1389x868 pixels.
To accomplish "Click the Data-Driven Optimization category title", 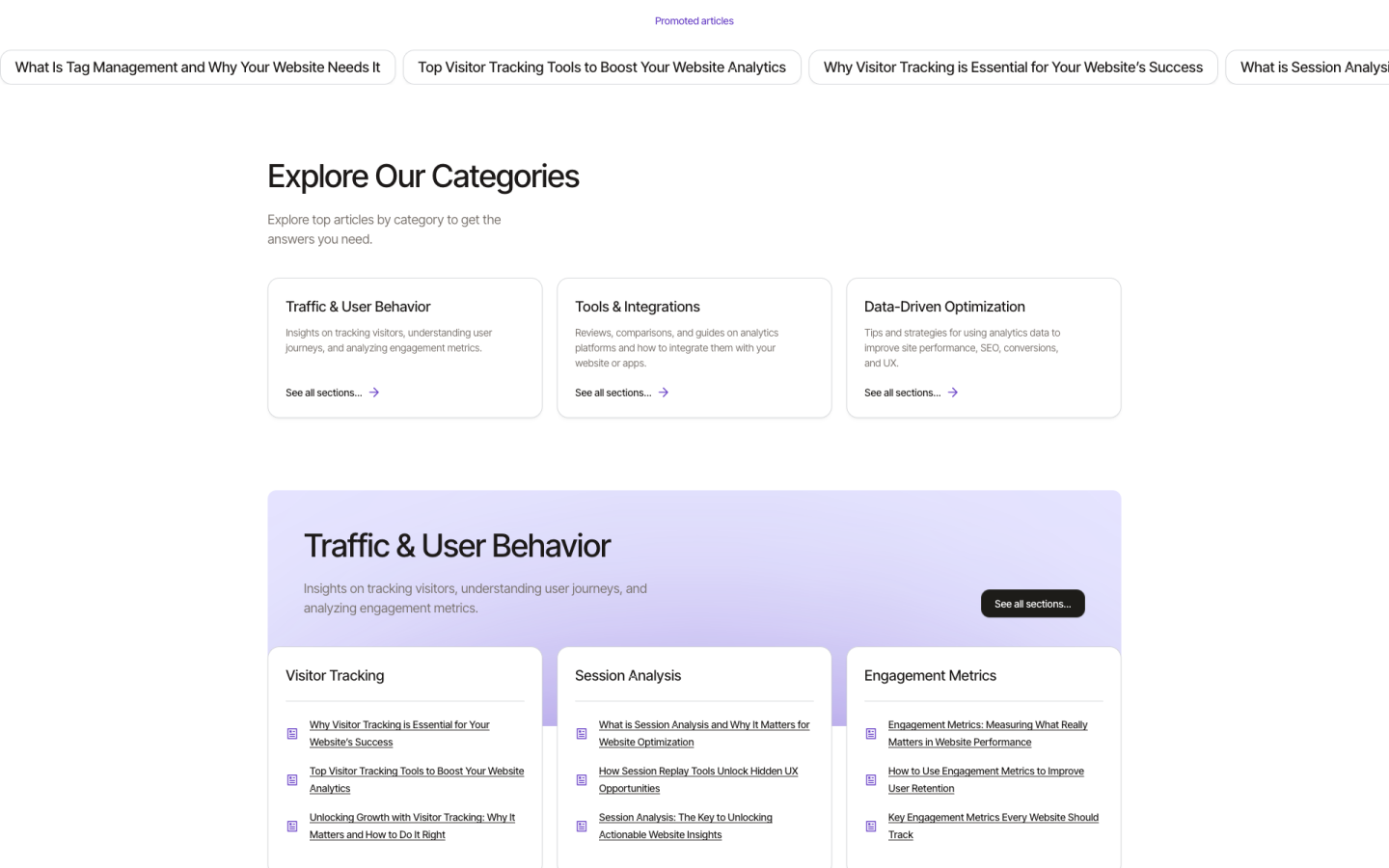I will [x=944, y=307].
